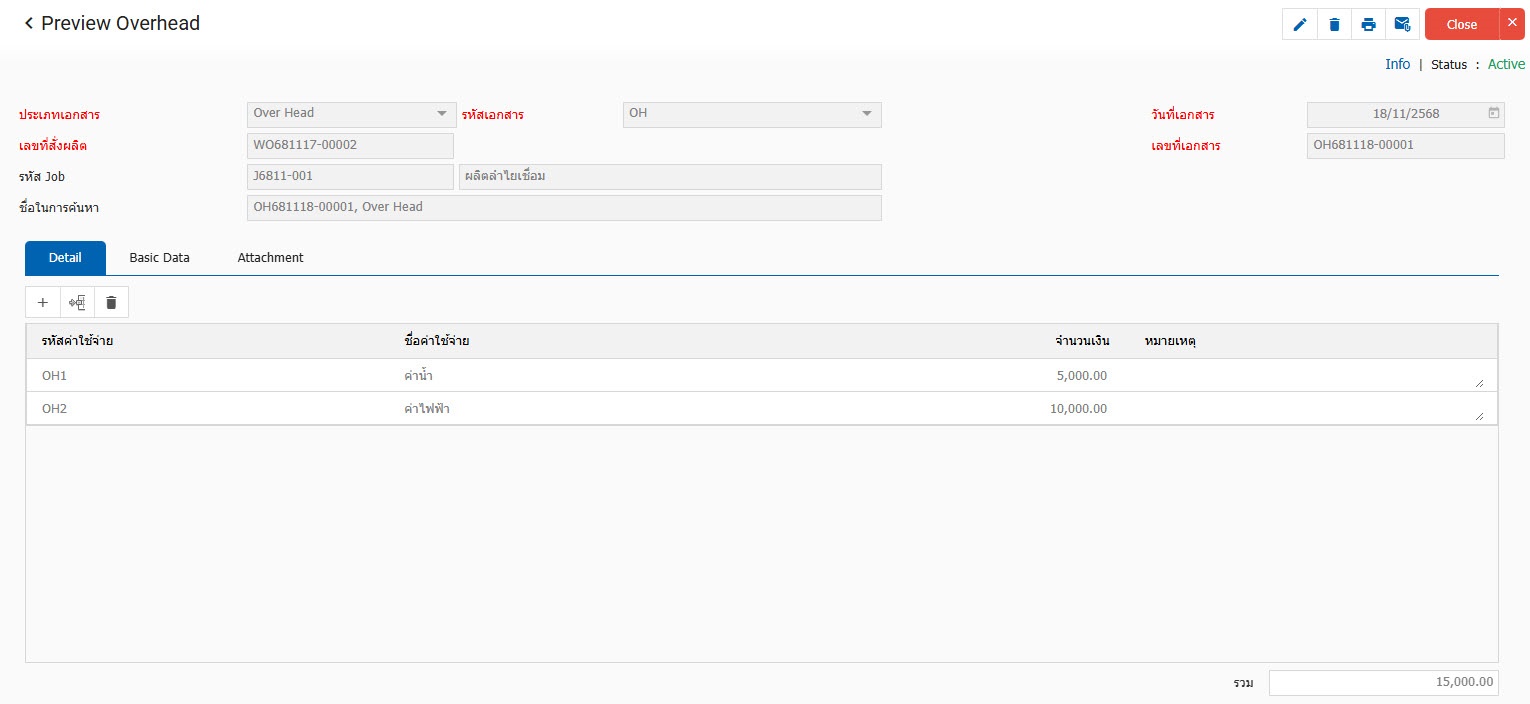Click the trash icon in top toolbar
This screenshot has width=1530, height=704.
click(x=1334, y=25)
